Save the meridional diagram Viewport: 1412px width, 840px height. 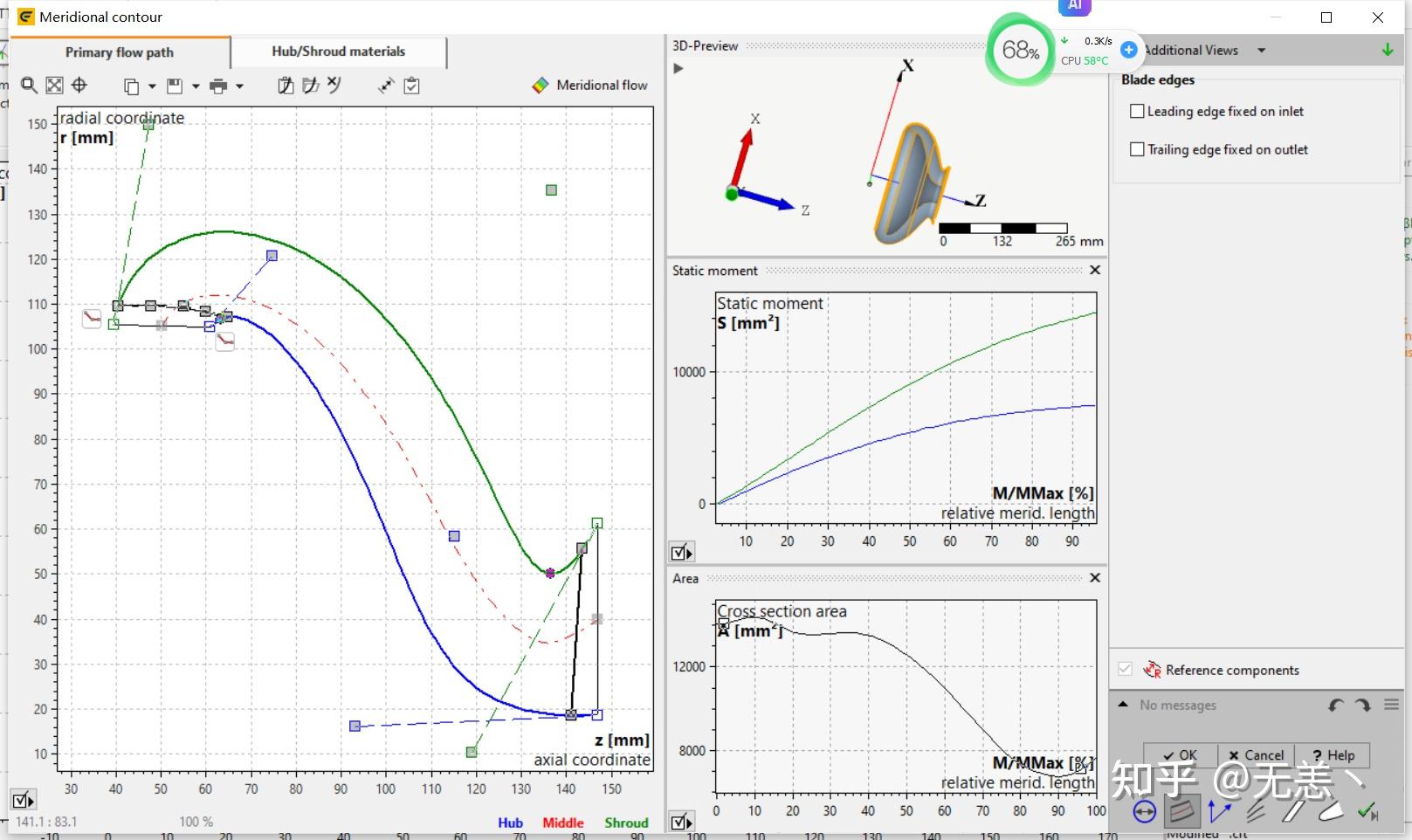coord(175,86)
